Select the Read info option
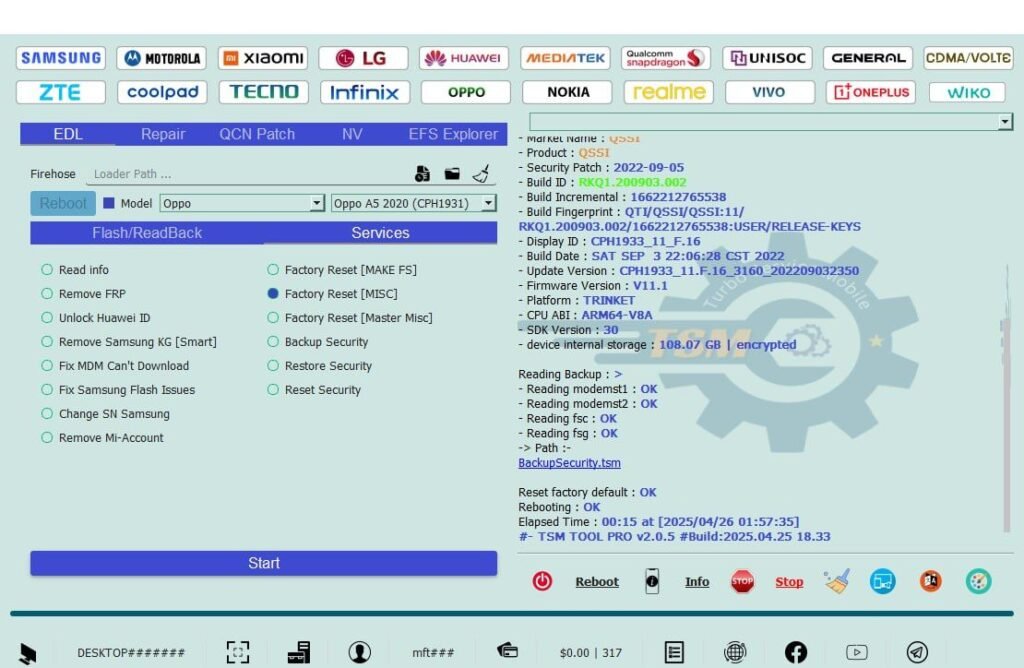The image size is (1024, 668). pos(75,270)
